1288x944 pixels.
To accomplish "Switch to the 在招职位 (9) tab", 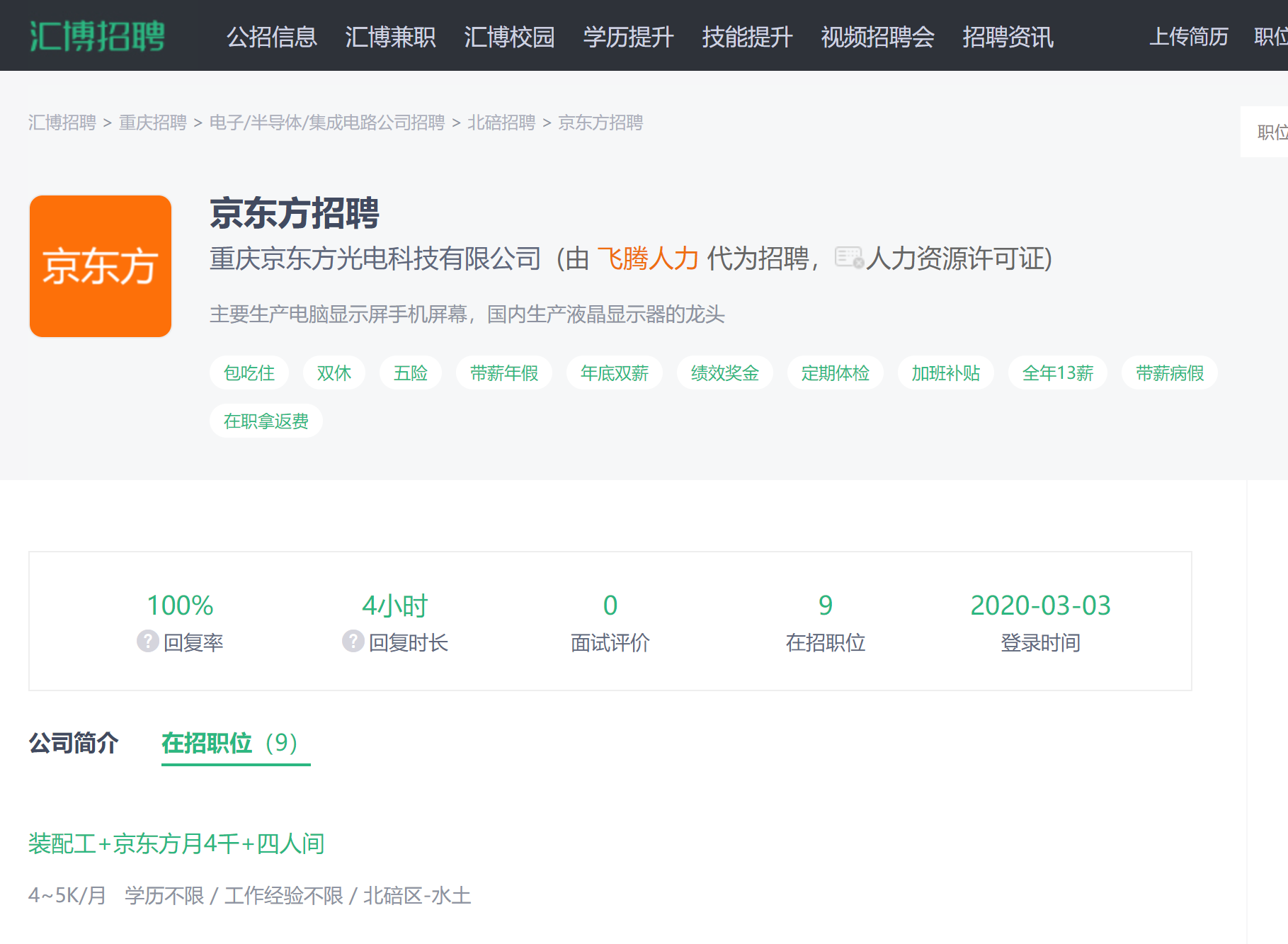I will tap(236, 743).
